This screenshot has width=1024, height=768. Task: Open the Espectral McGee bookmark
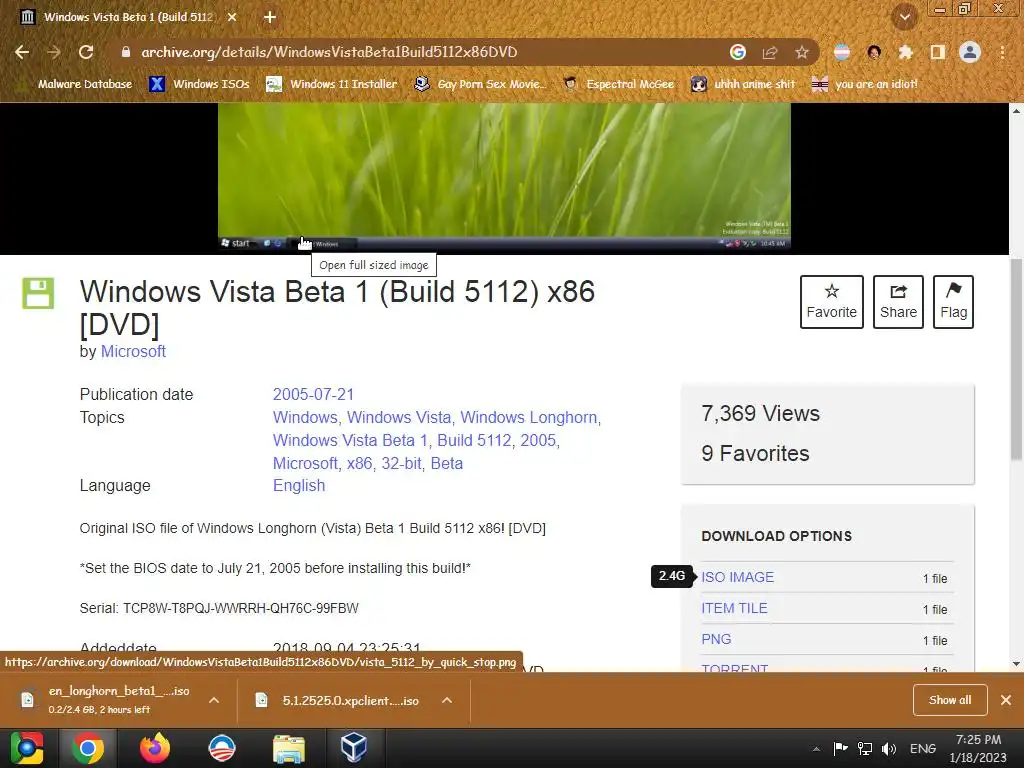tap(619, 84)
